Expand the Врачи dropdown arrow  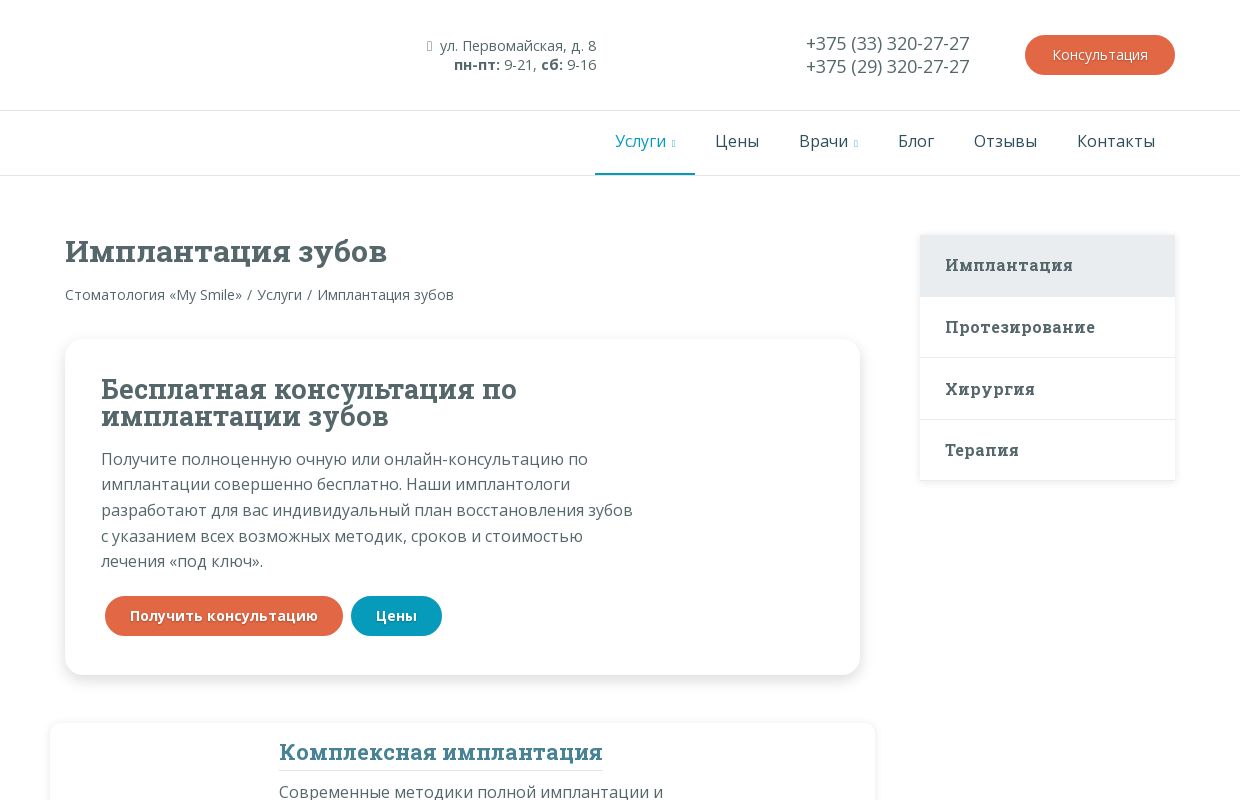point(856,144)
